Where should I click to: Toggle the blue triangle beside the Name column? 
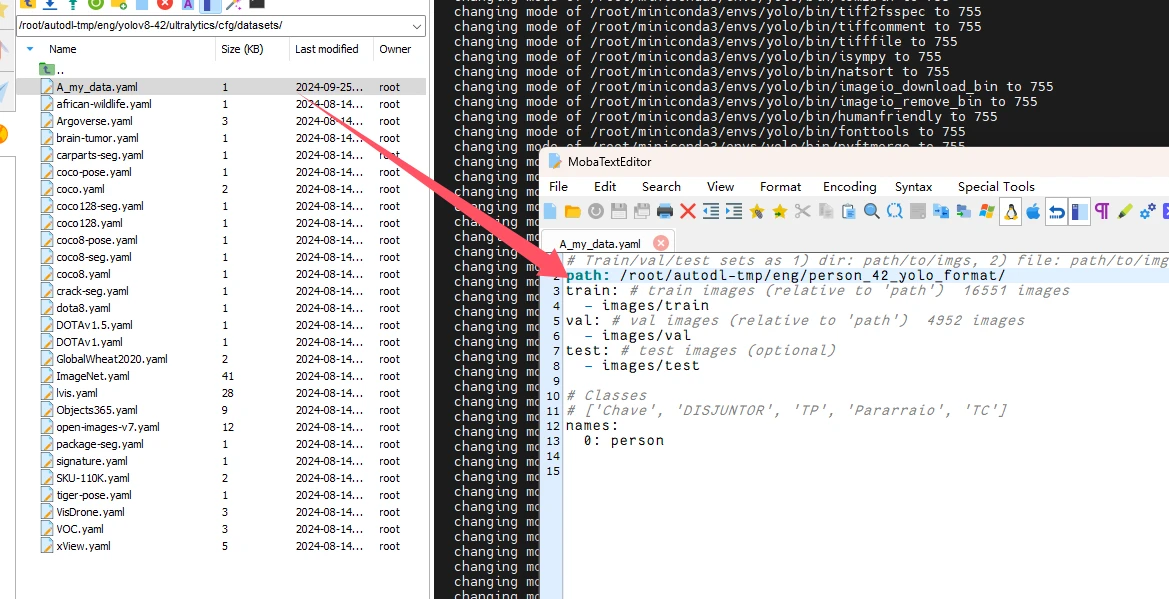point(30,49)
